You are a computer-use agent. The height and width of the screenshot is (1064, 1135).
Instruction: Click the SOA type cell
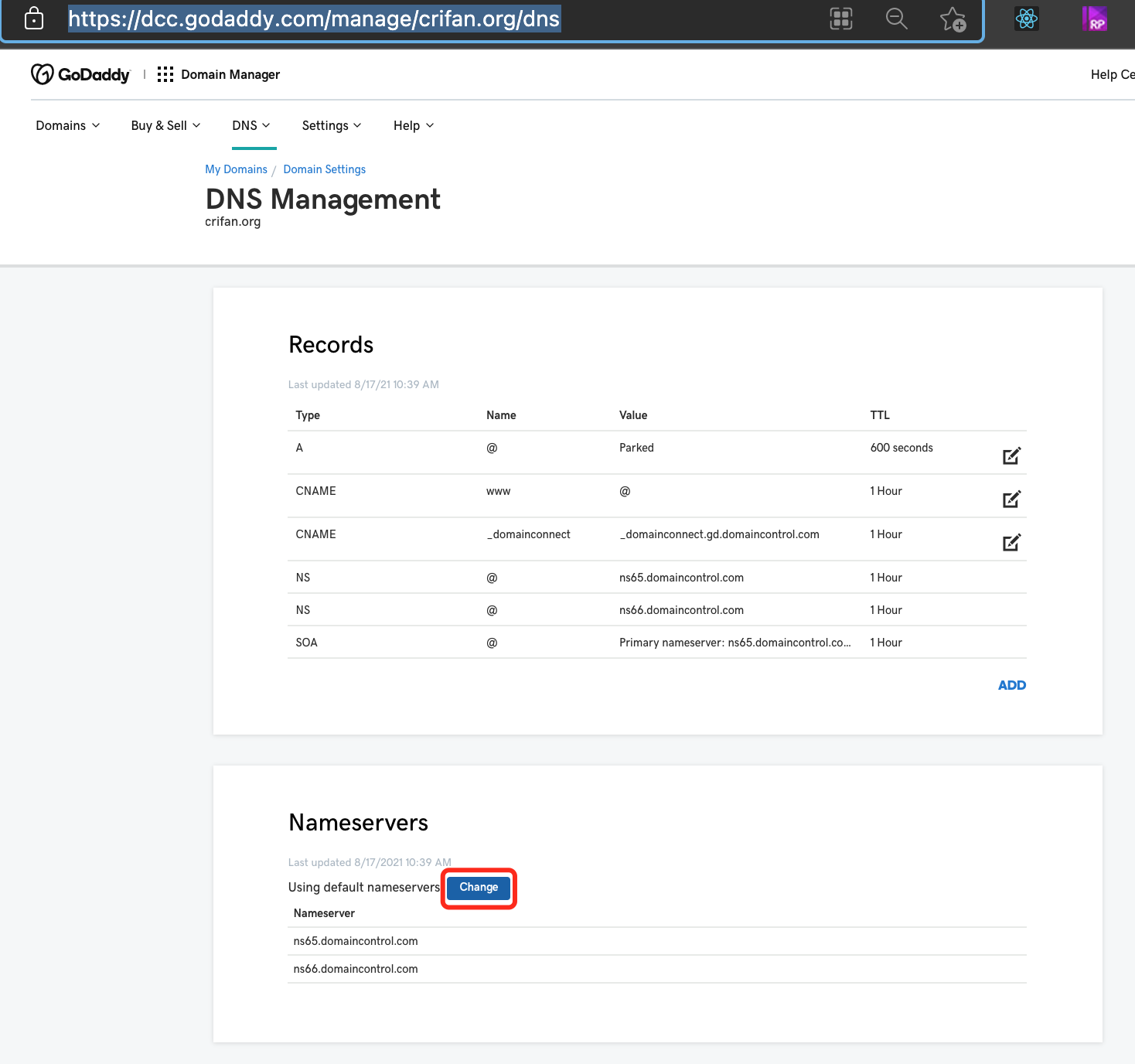306,643
